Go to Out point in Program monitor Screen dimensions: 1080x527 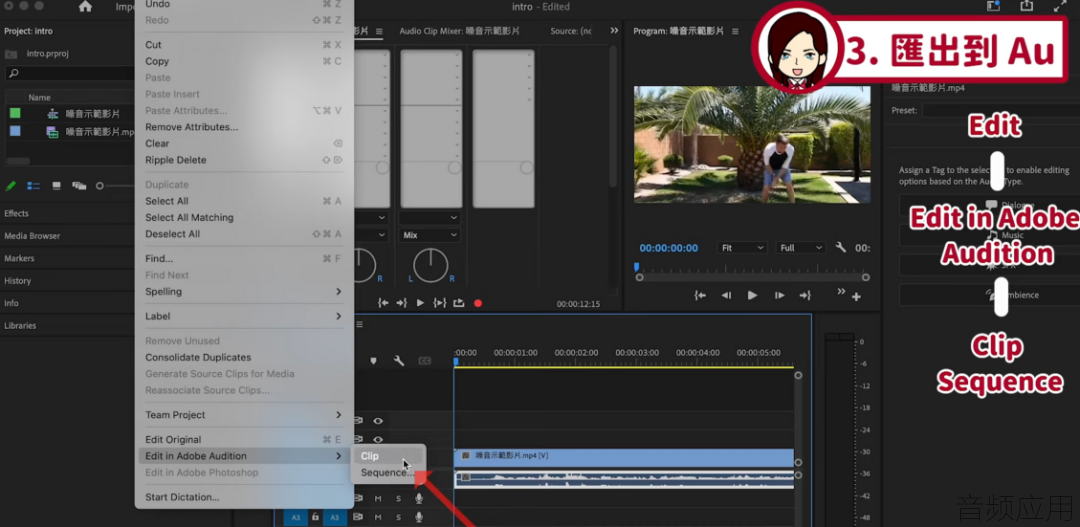804,296
